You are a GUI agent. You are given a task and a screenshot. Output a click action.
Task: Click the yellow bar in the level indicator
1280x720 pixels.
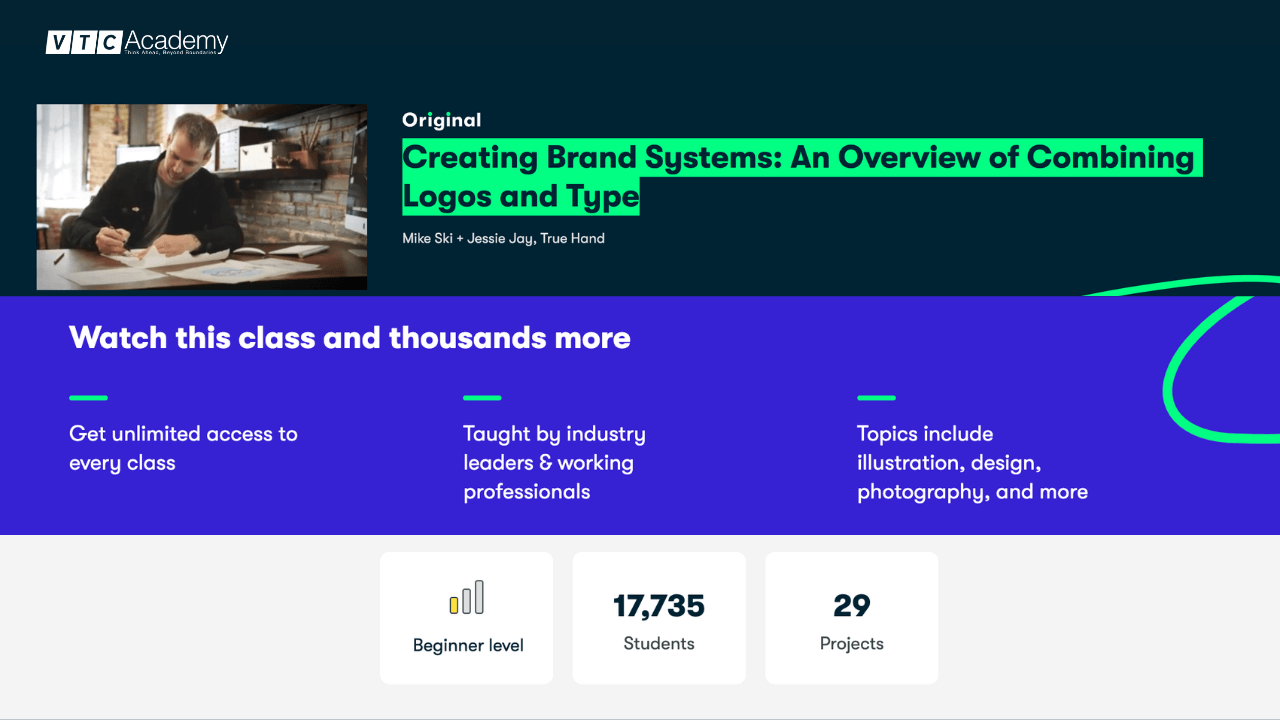(x=452, y=604)
